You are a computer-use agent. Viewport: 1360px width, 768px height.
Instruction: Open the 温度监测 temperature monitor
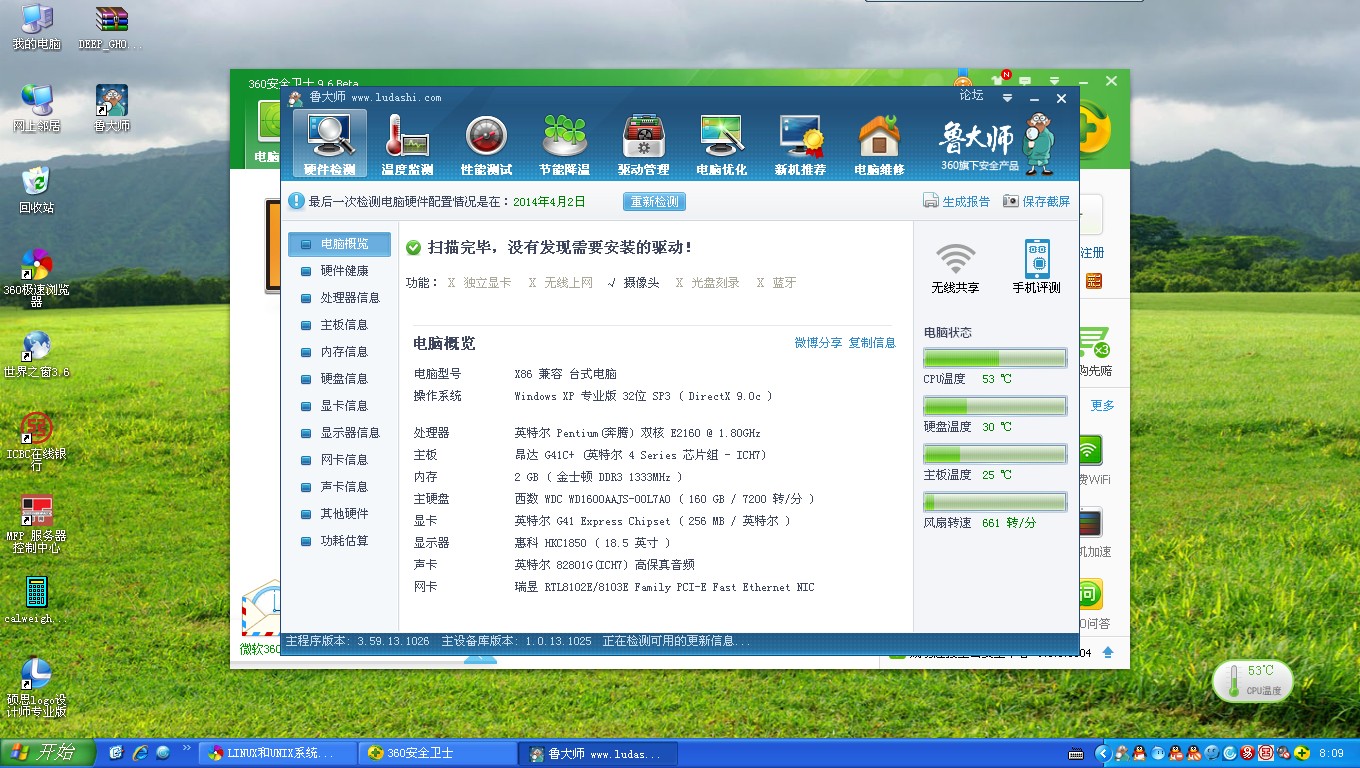pos(407,144)
